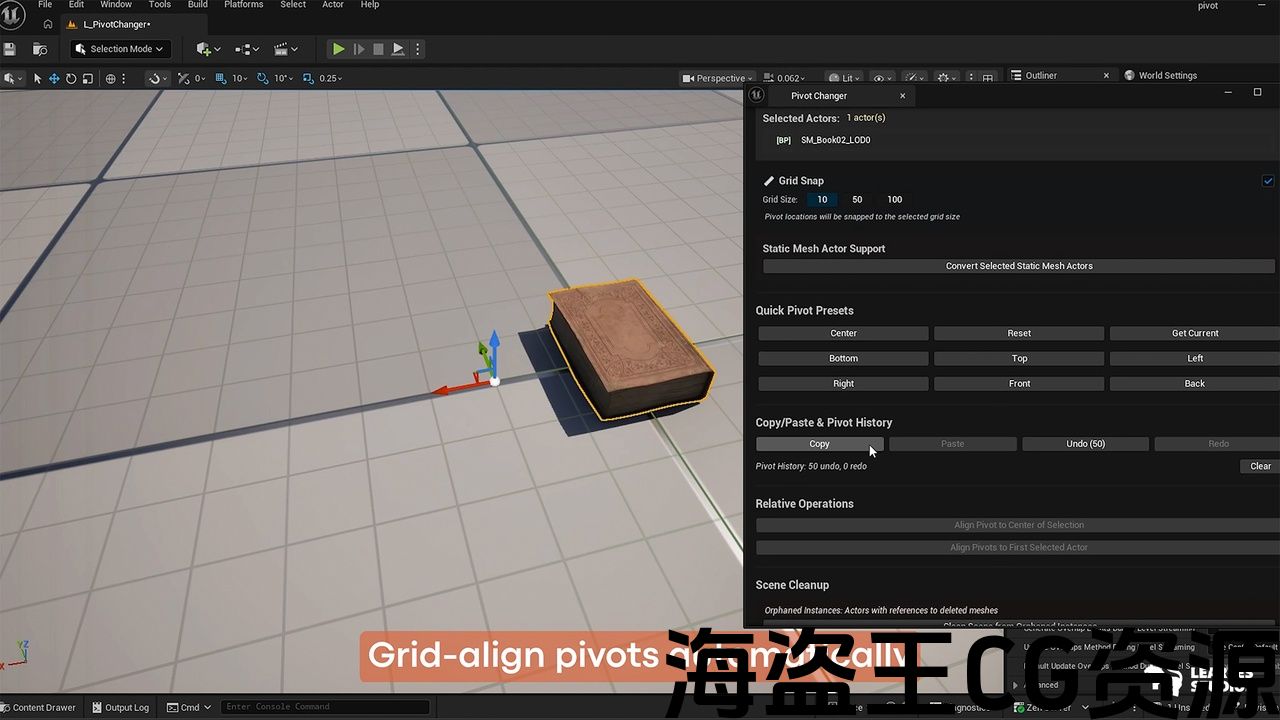Screen dimensions: 1280x720
Task: Select the Rotate tool in viewport toolbar
Action: click(x=71, y=78)
